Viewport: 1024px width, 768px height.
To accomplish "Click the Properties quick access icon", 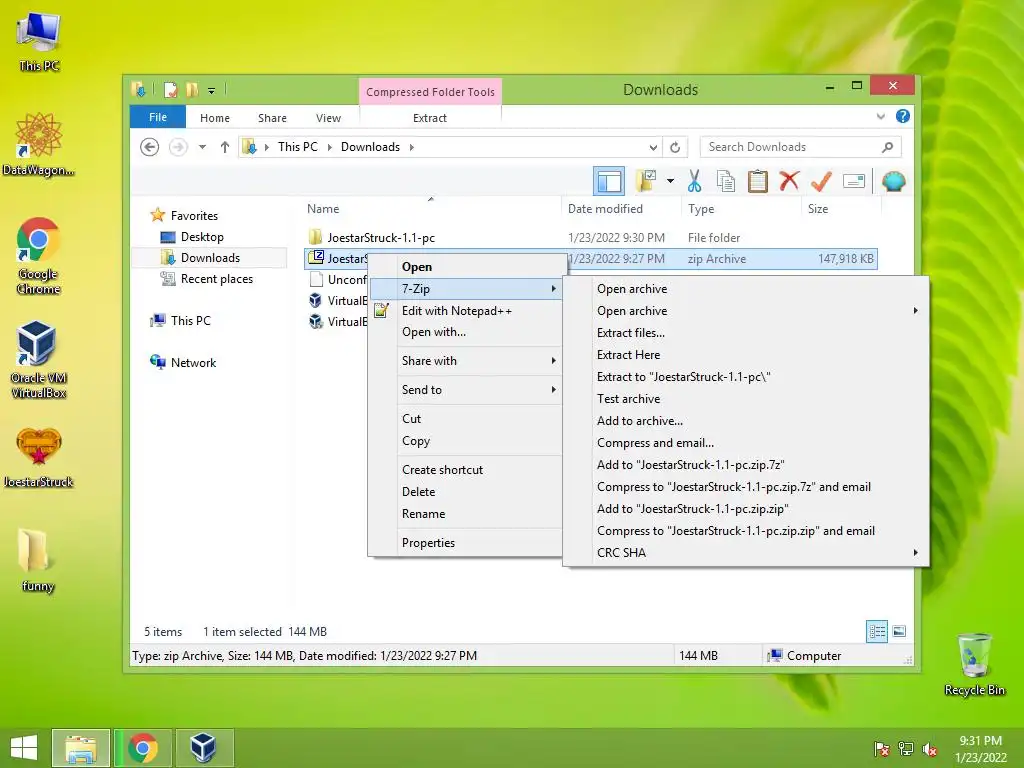I will (x=170, y=89).
